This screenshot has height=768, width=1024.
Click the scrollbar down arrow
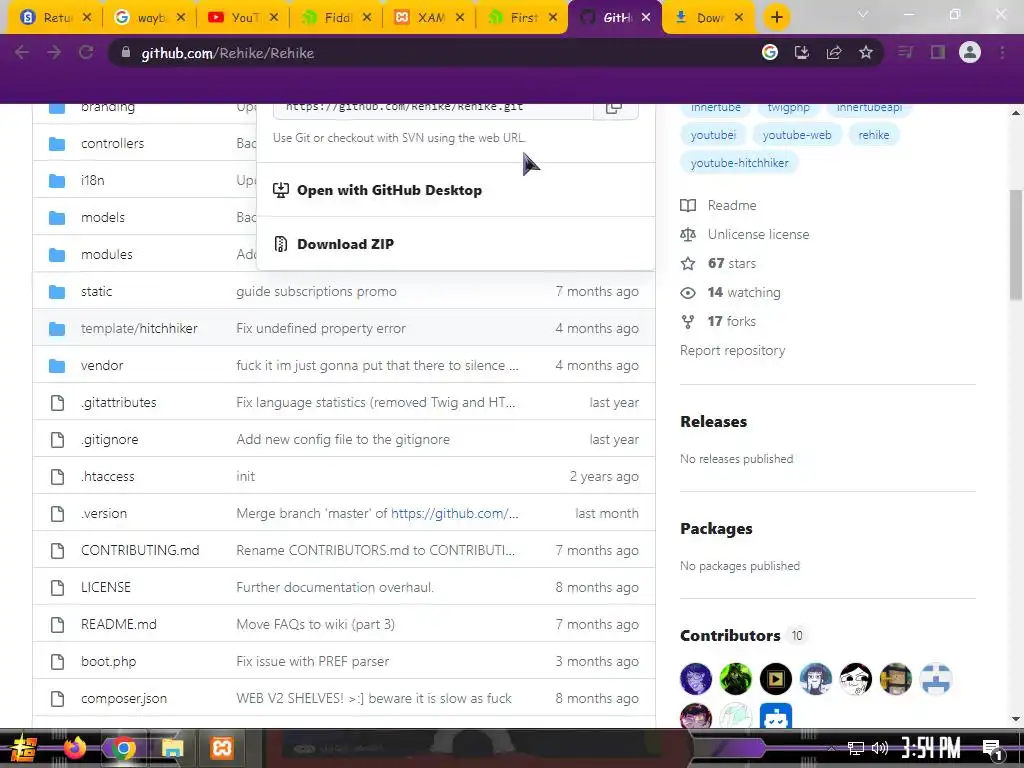[1016, 720]
